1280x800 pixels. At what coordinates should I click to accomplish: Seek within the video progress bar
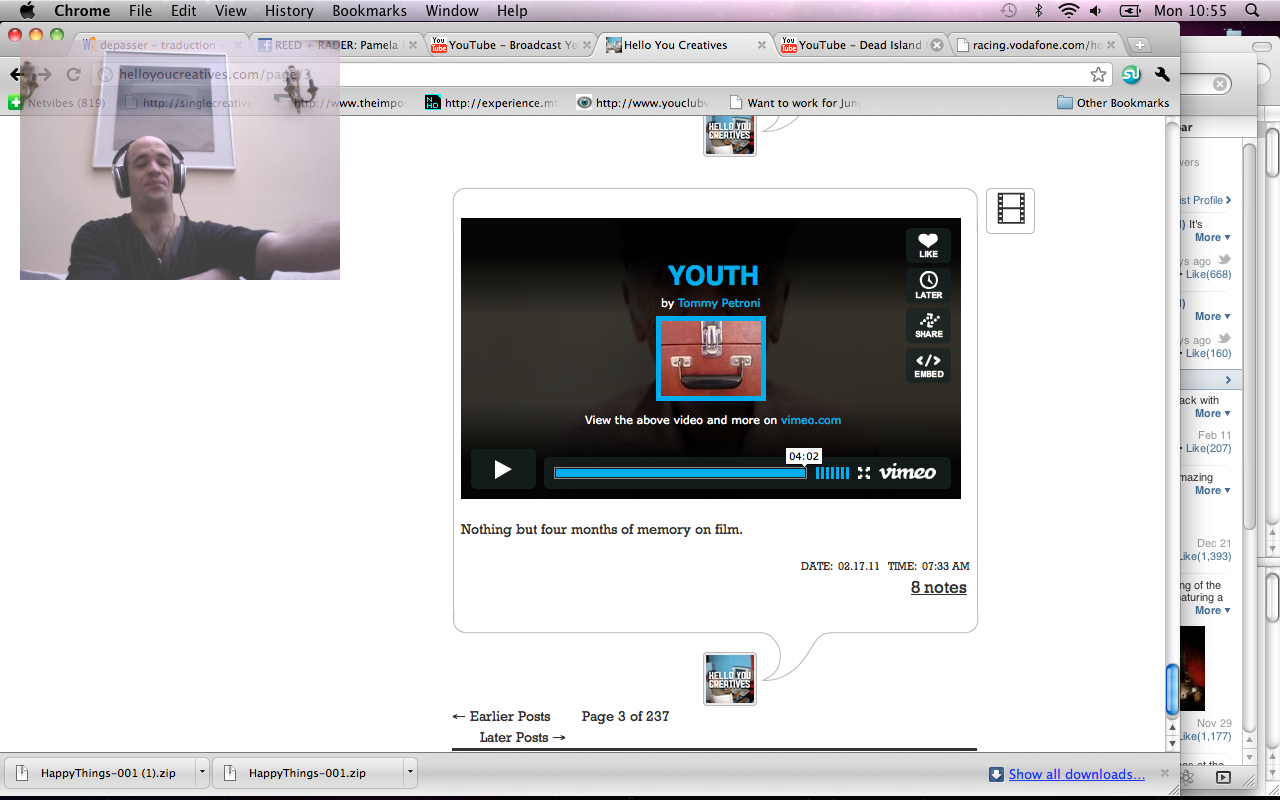pyautogui.click(x=680, y=473)
